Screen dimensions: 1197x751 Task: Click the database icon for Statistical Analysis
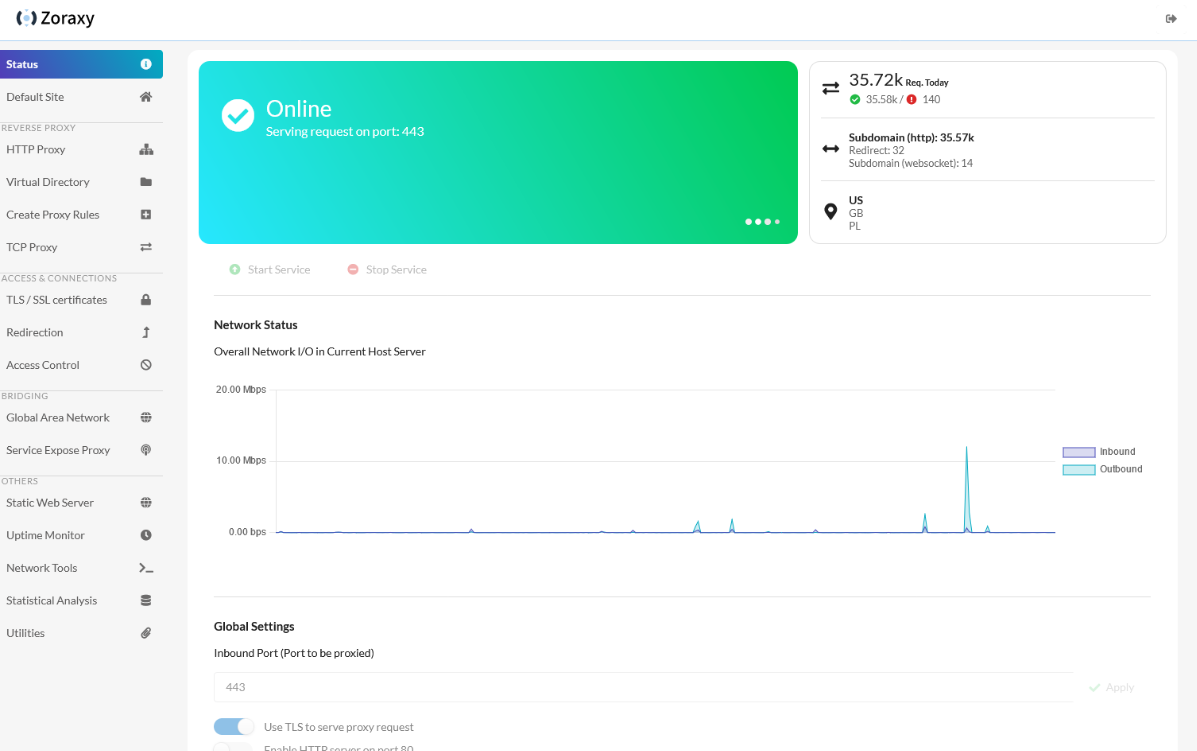click(146, 601)
